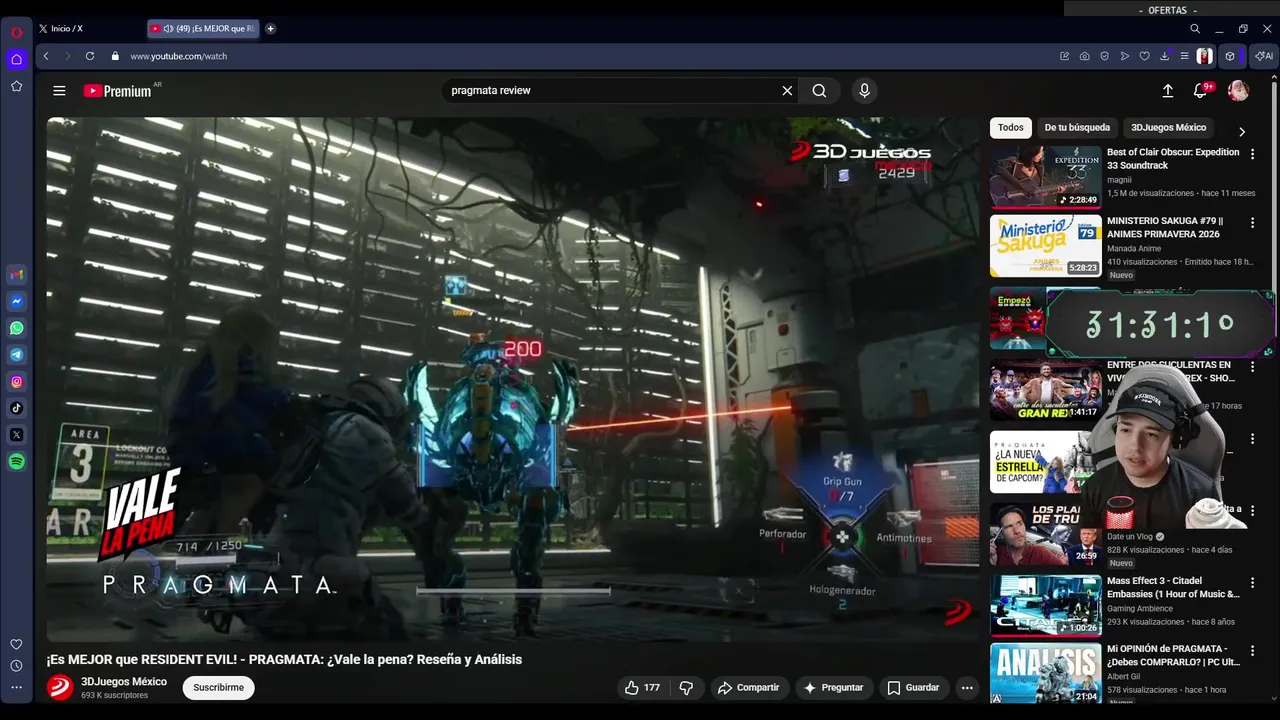Open TikTok in the Opera sidebar
Viewport: 1280px width, 720px height.
(16, 408)
